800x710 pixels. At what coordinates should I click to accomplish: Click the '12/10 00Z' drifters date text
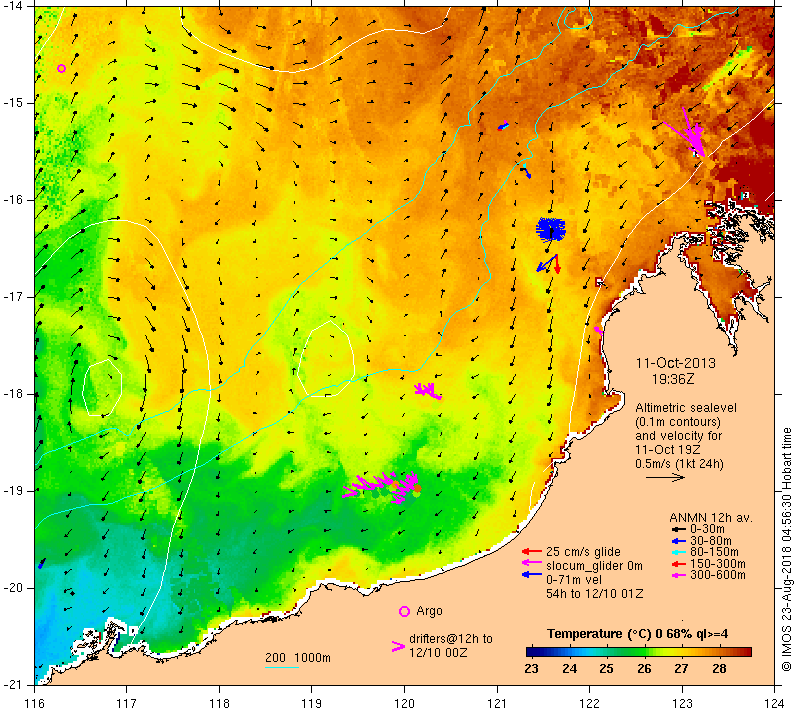[x=438, y=653]
